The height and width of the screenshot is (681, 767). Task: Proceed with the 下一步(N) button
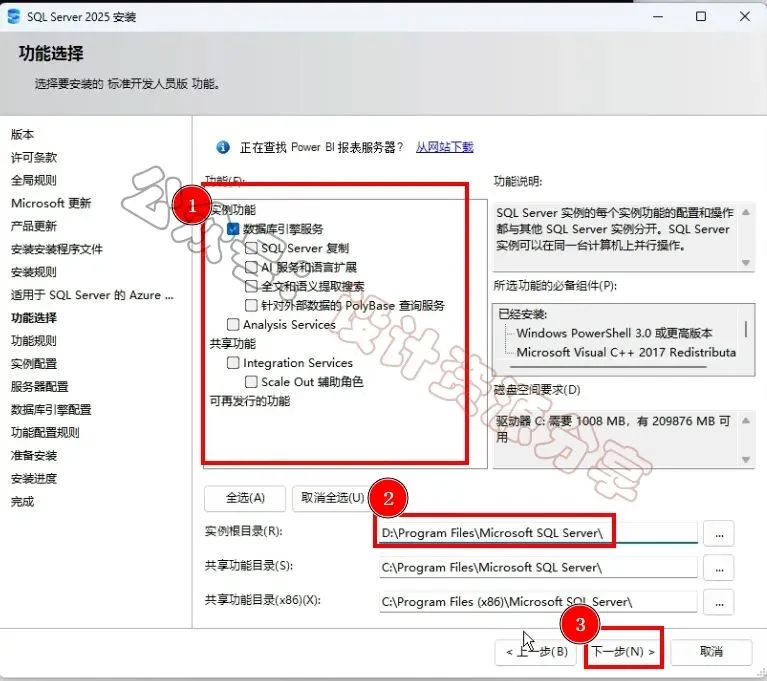click(624, 652)
